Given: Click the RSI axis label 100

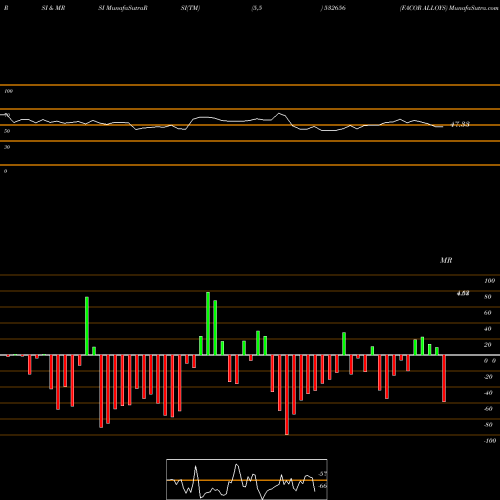Looking at the screenshot, I should 8,91.
